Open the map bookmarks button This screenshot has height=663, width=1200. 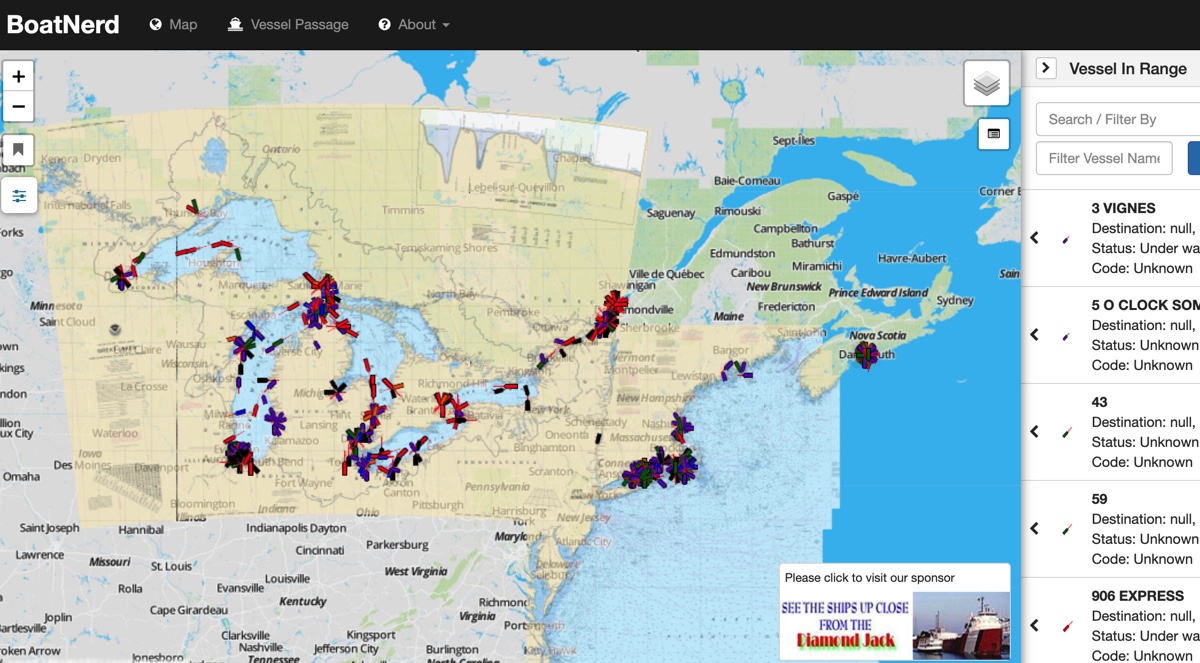tap(18, 150)
